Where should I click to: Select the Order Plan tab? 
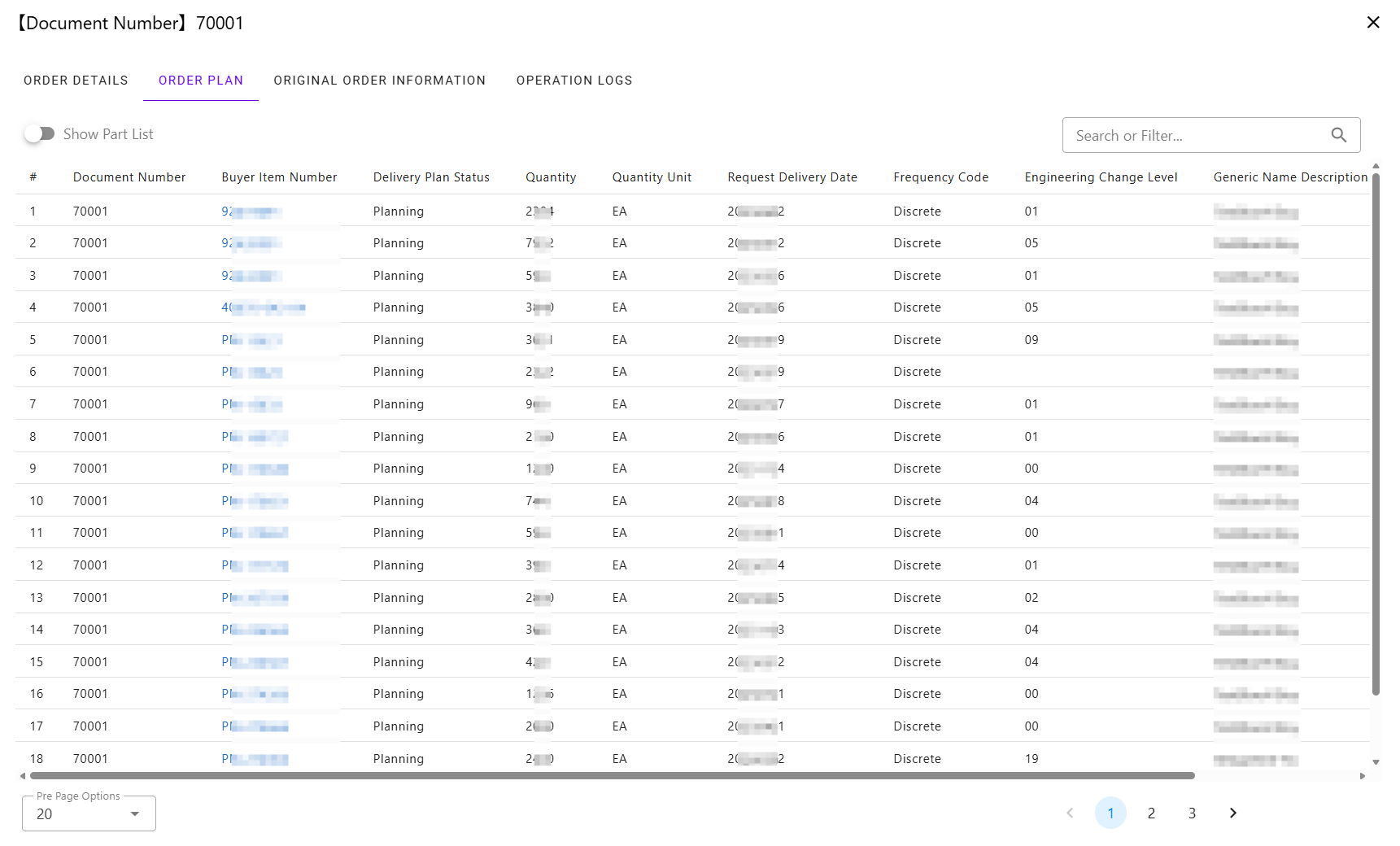tap(201, 81)
